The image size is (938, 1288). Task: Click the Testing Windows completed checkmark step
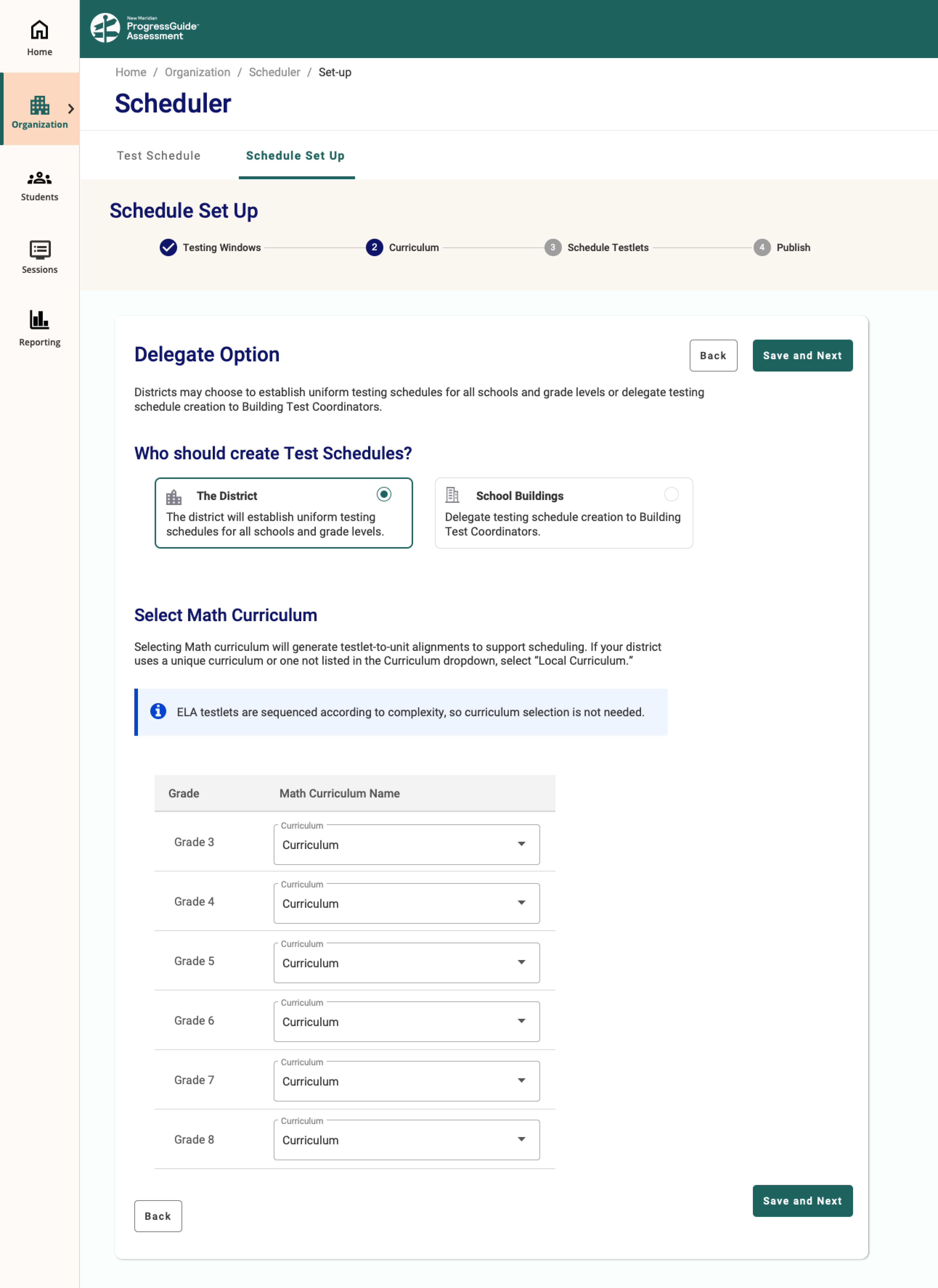pyautogui.click(x=168, y=248)
